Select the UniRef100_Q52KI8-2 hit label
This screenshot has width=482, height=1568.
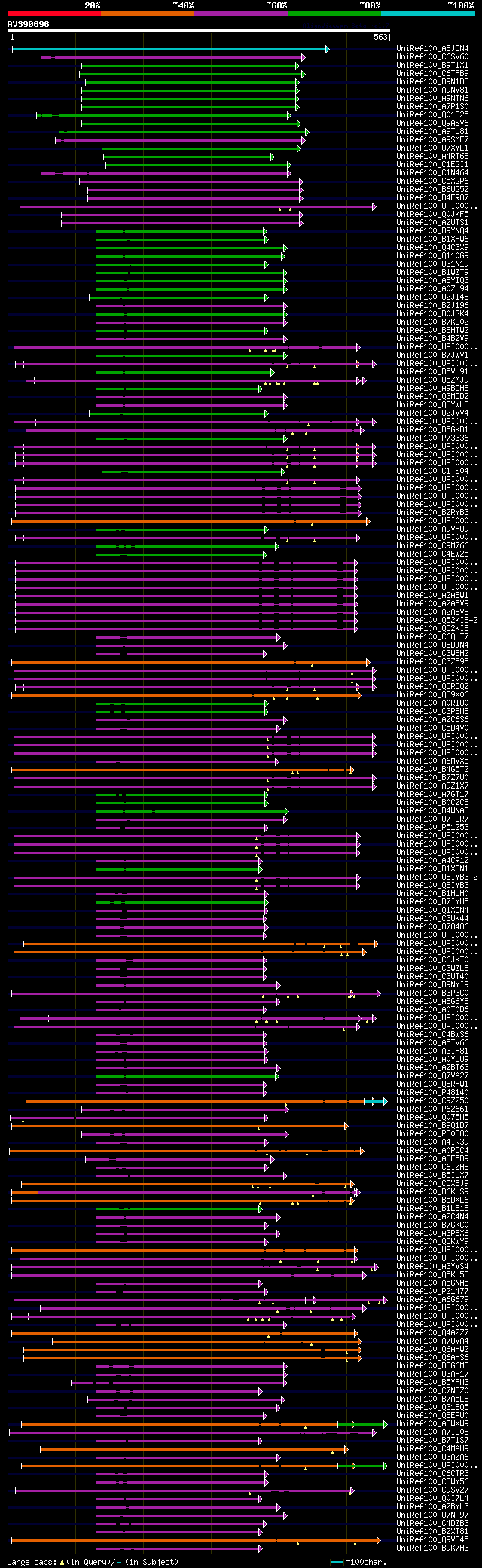tap(437, 621)
